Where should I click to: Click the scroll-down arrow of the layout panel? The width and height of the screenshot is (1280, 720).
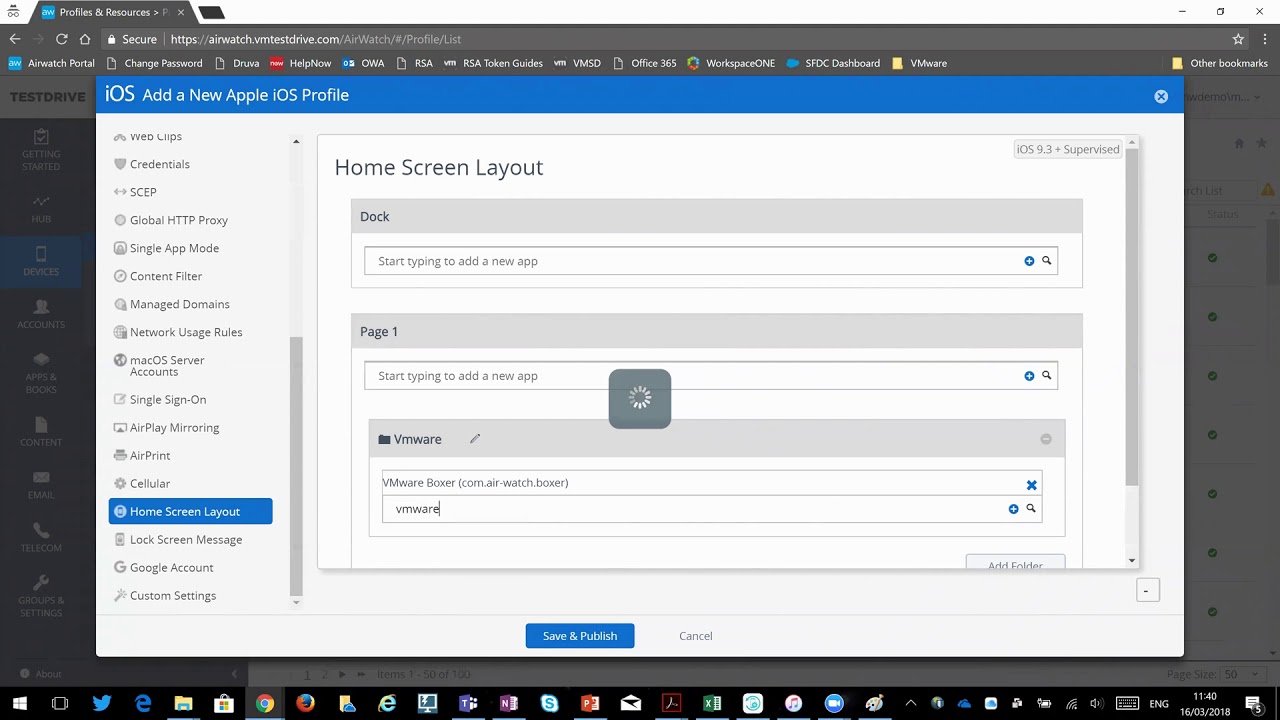pyautogui.click(x=1132, y=561)
